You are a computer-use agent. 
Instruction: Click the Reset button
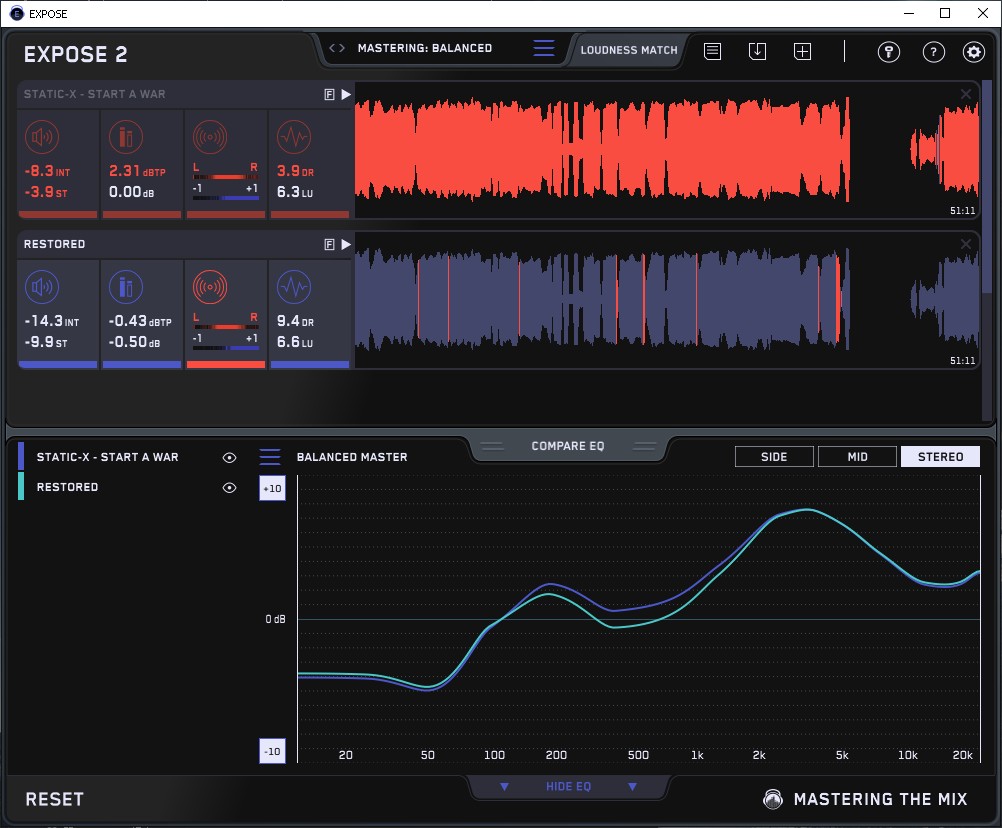(x=54, y=799)
